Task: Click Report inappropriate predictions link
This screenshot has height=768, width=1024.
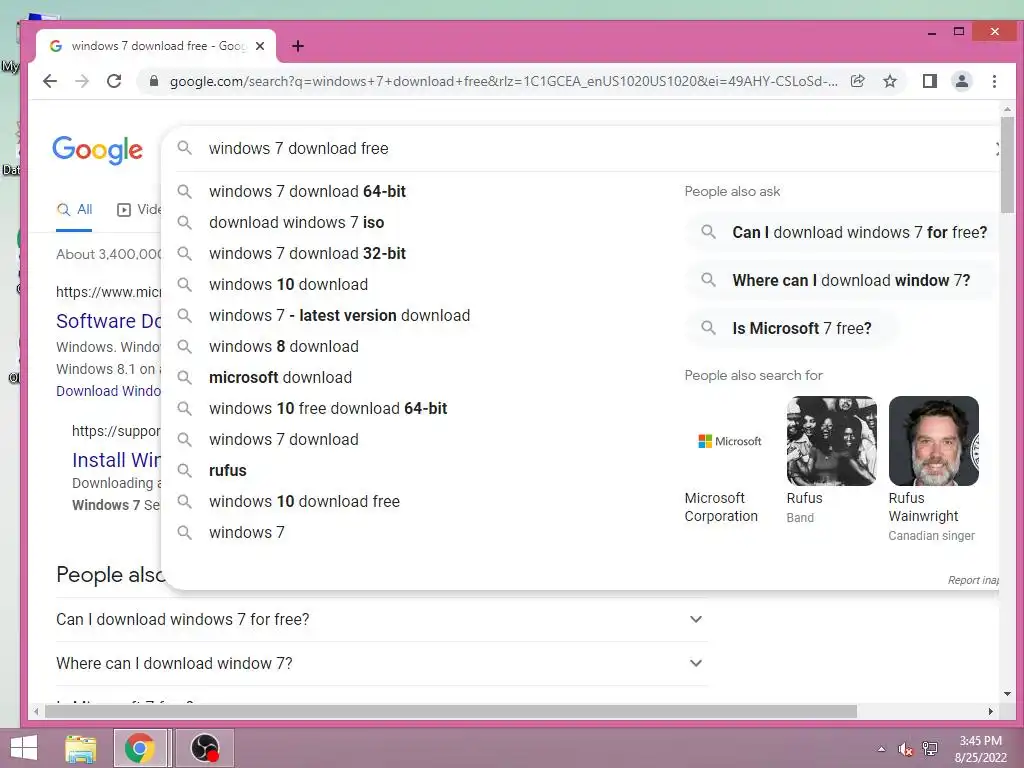Action: point(973,580)
